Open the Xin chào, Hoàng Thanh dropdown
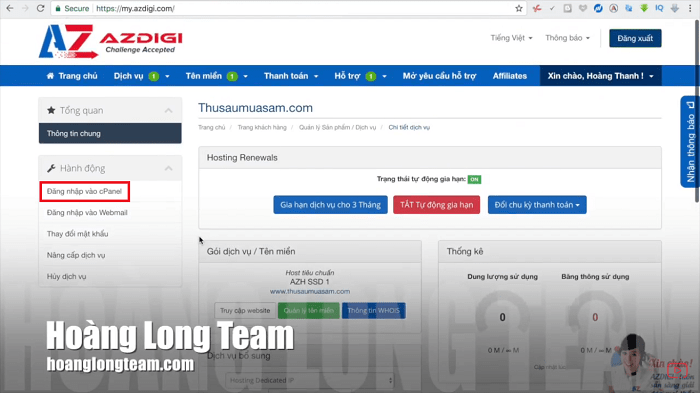Viewport: 700px width, 393px height. pos(600,76)
